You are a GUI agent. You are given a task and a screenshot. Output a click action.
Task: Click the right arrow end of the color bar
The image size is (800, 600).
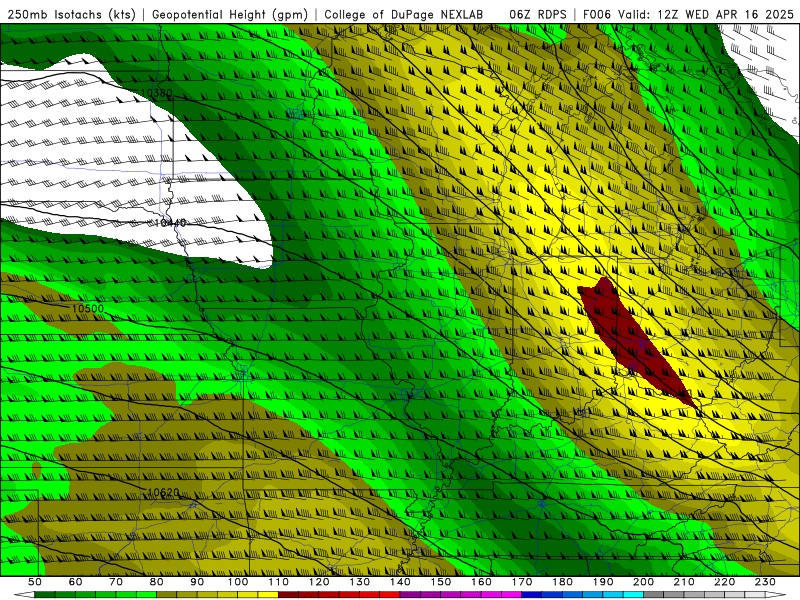tap(776, 594)
